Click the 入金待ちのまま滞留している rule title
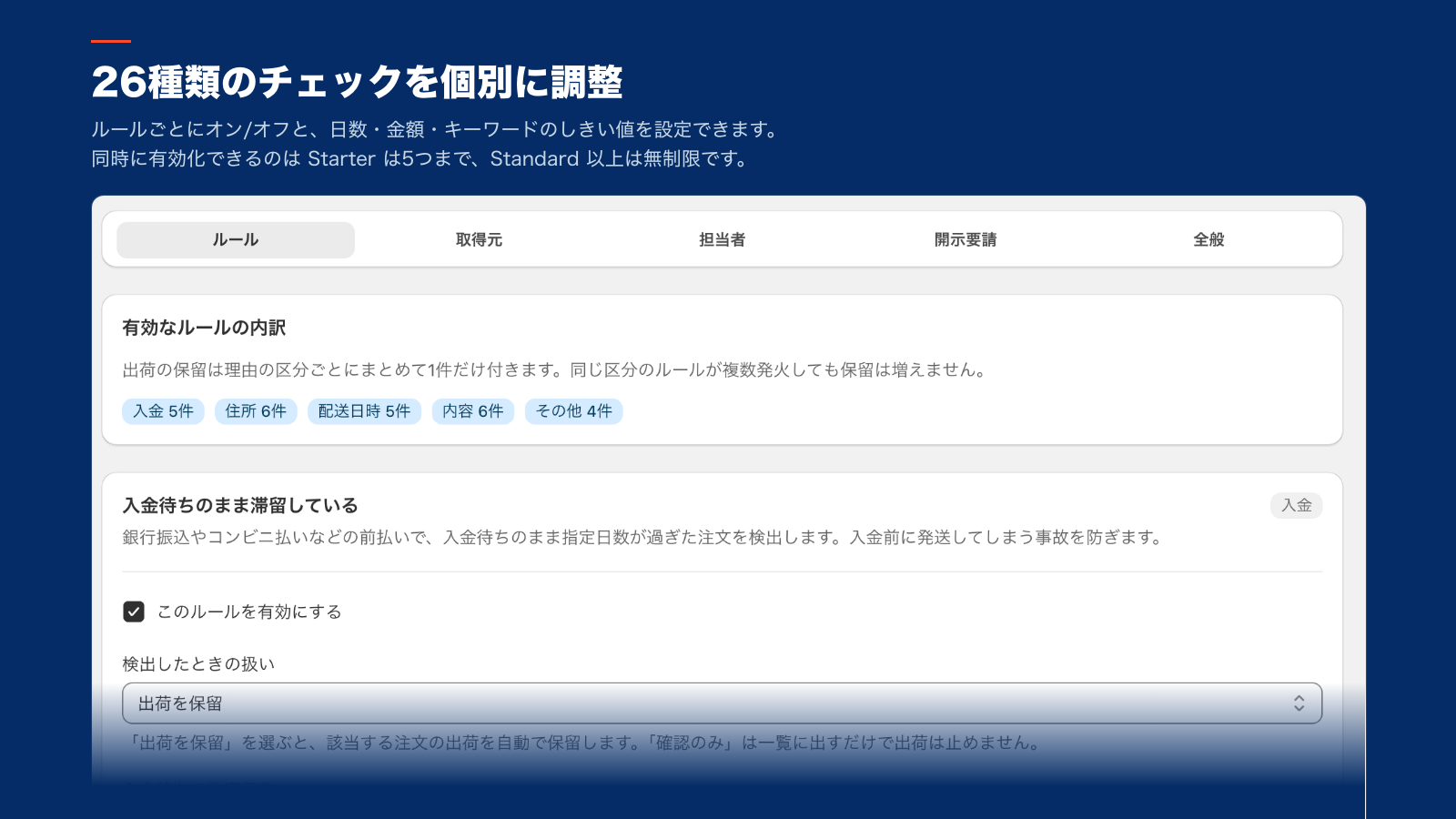 point(240,505)
